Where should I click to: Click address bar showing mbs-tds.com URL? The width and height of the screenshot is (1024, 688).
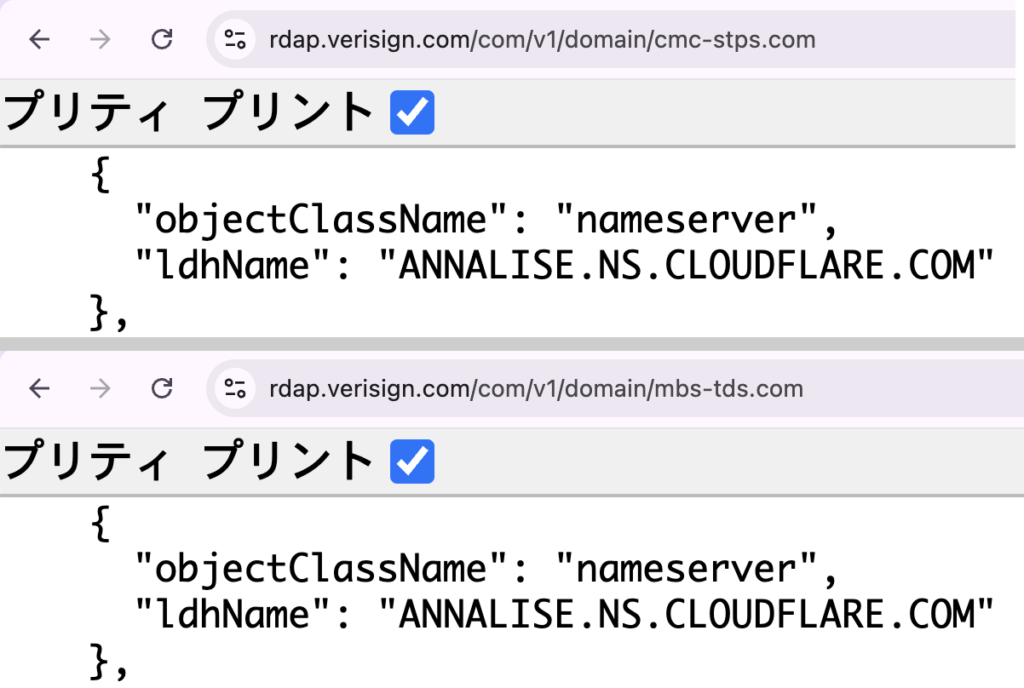614,389
